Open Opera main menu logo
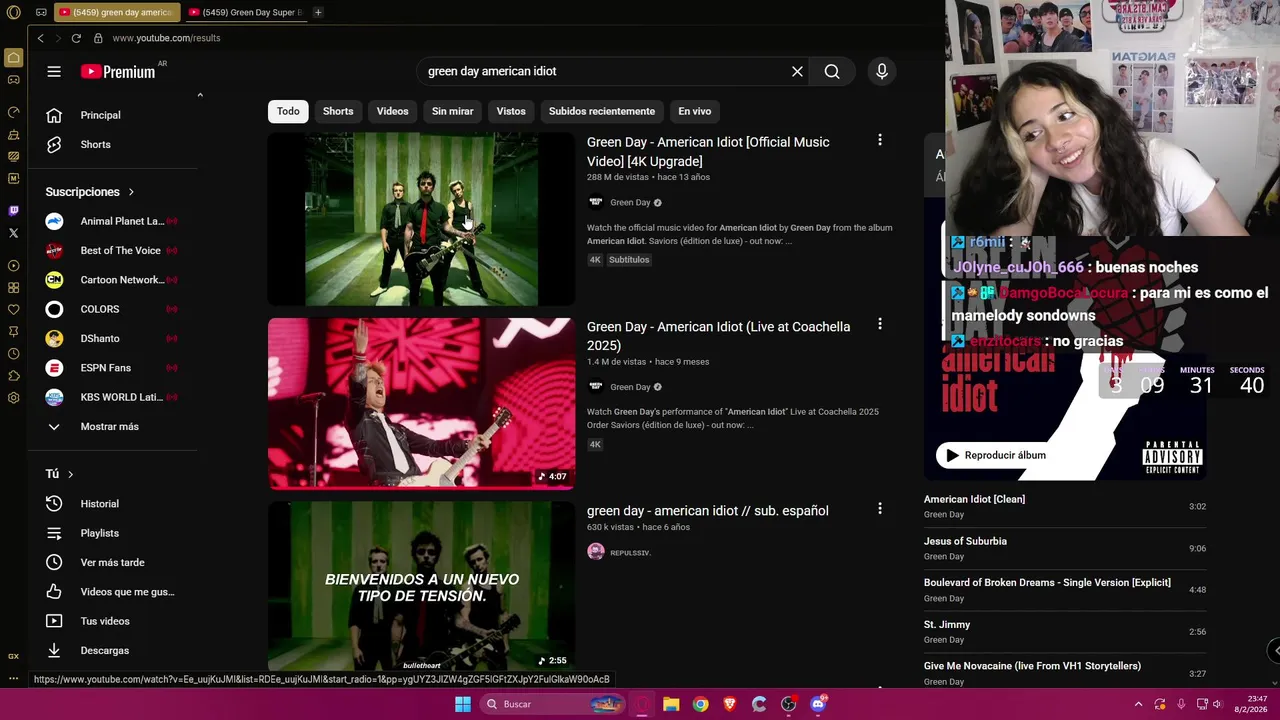 [x=13, y=12]
